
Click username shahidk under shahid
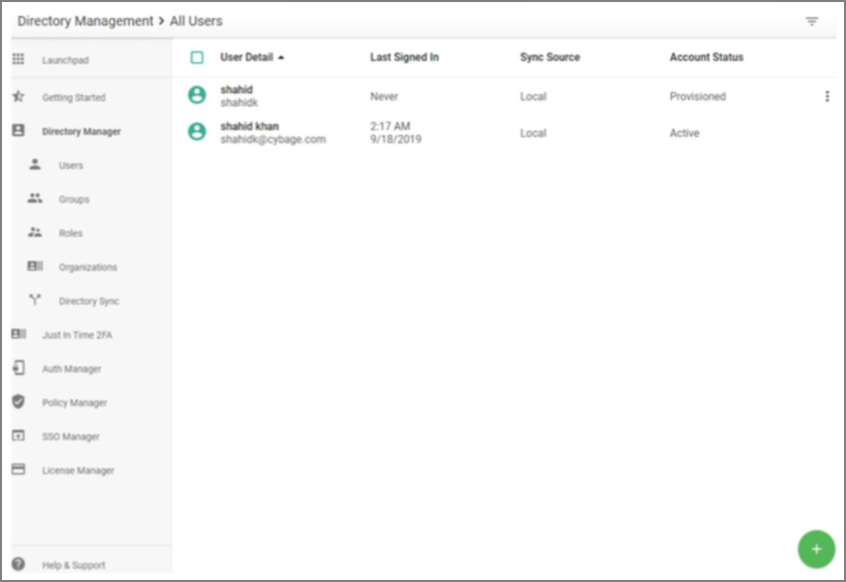click(239, 102)
